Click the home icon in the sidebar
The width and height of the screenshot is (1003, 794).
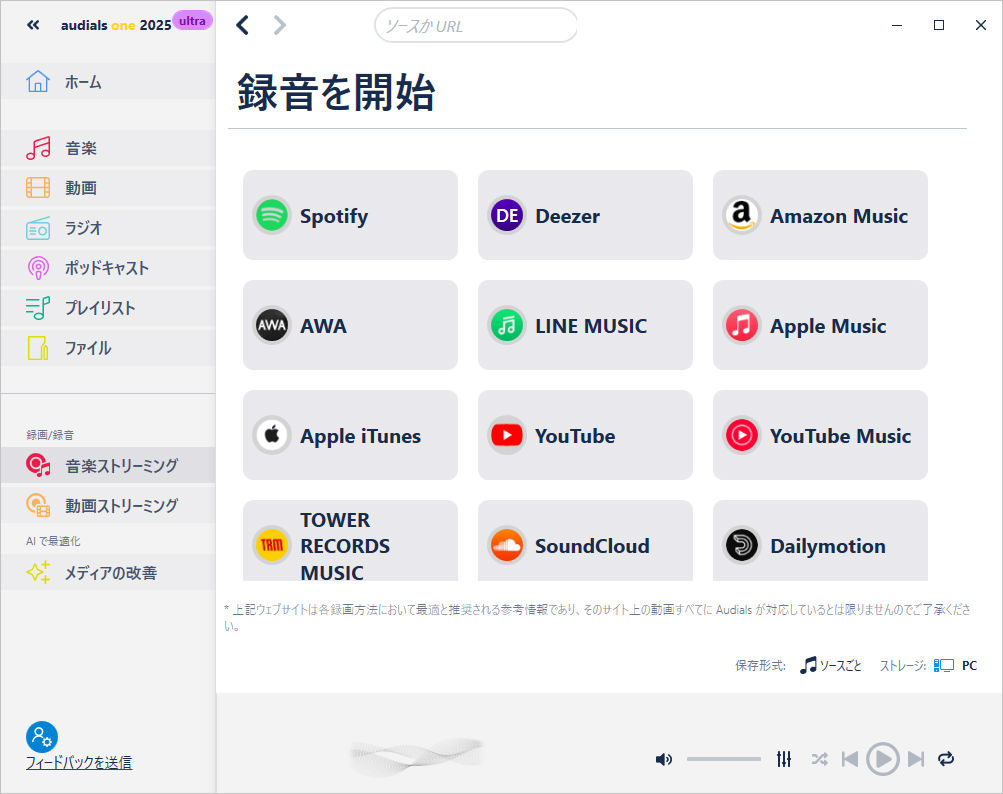(38, 81)
